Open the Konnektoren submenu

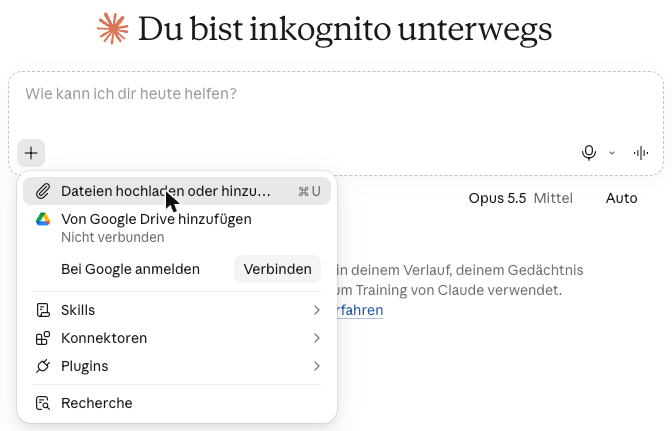177,338
